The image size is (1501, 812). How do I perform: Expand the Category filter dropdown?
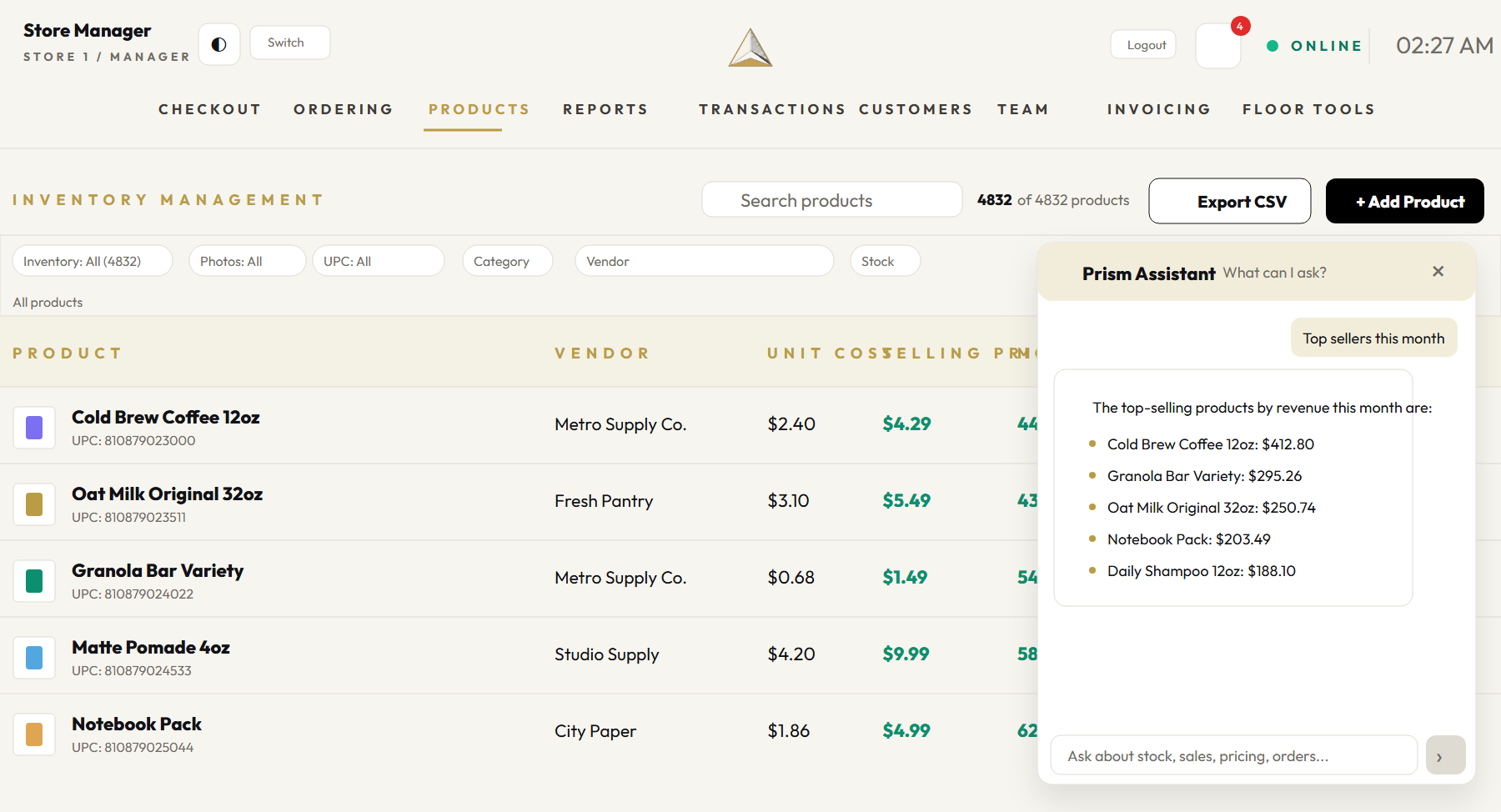[507, 261]
